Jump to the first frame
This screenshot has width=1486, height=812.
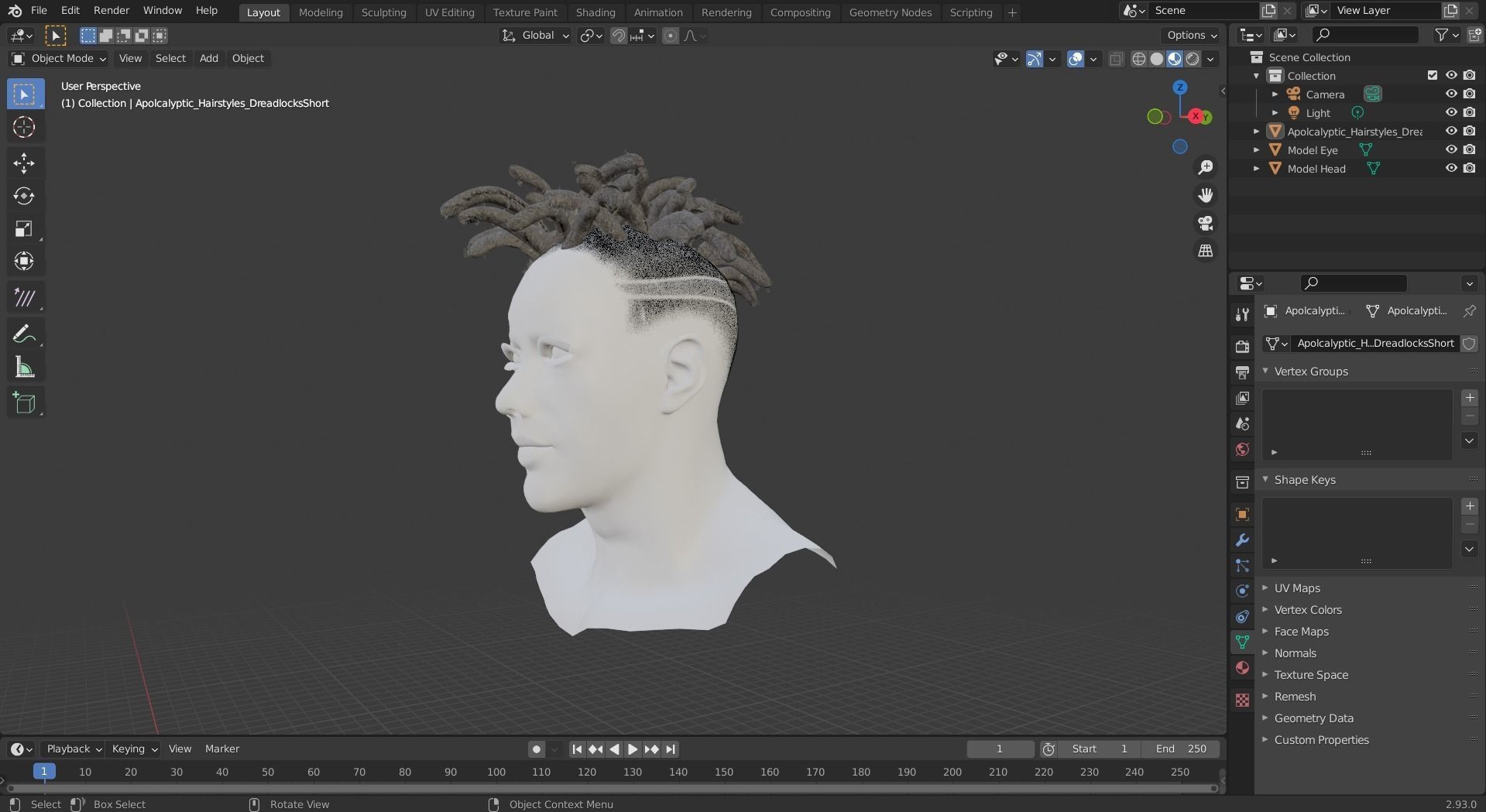click(576, 749)
